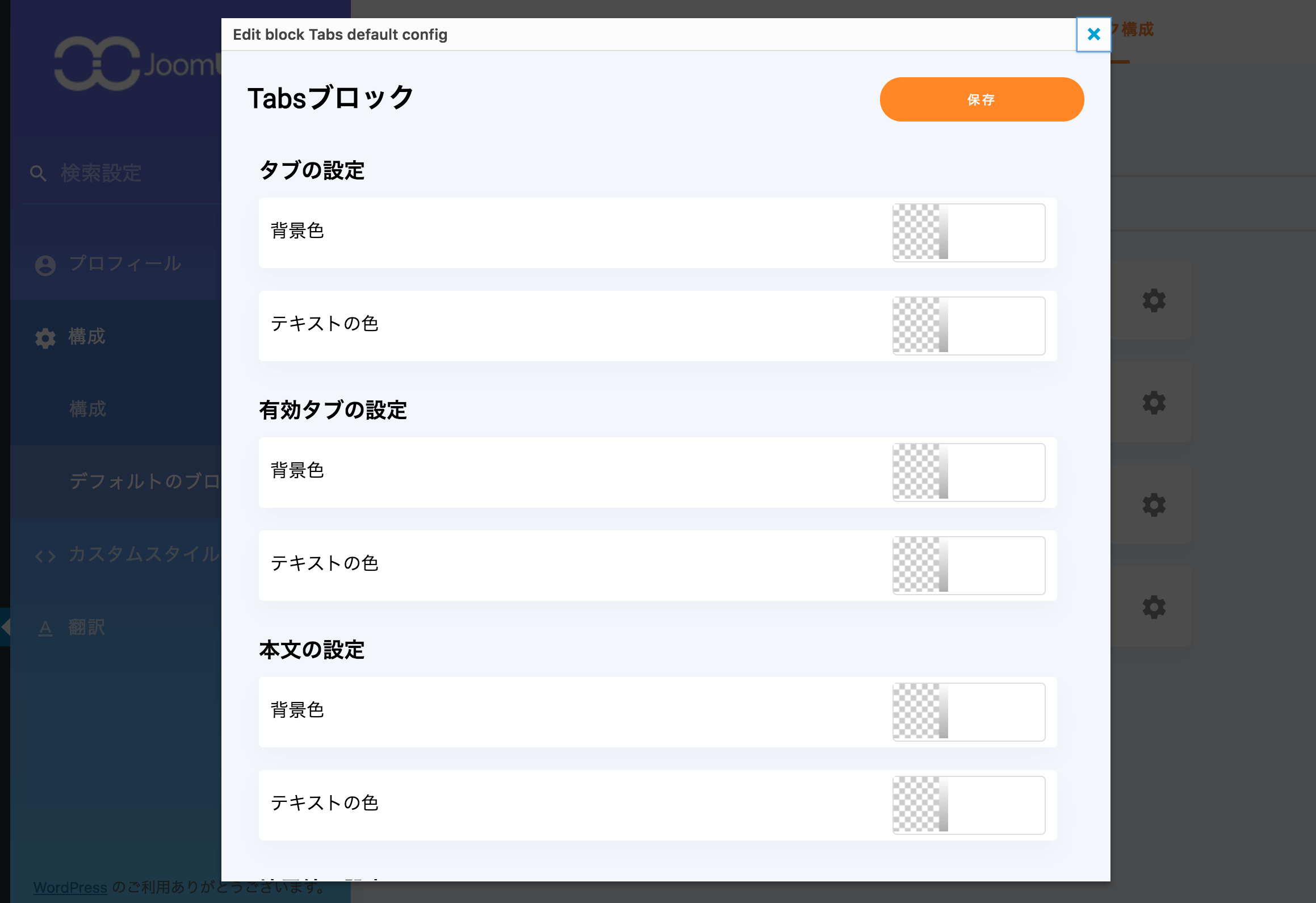Click the second gear settings icon
This screenshot has height=903, width=1316.
1154,403
